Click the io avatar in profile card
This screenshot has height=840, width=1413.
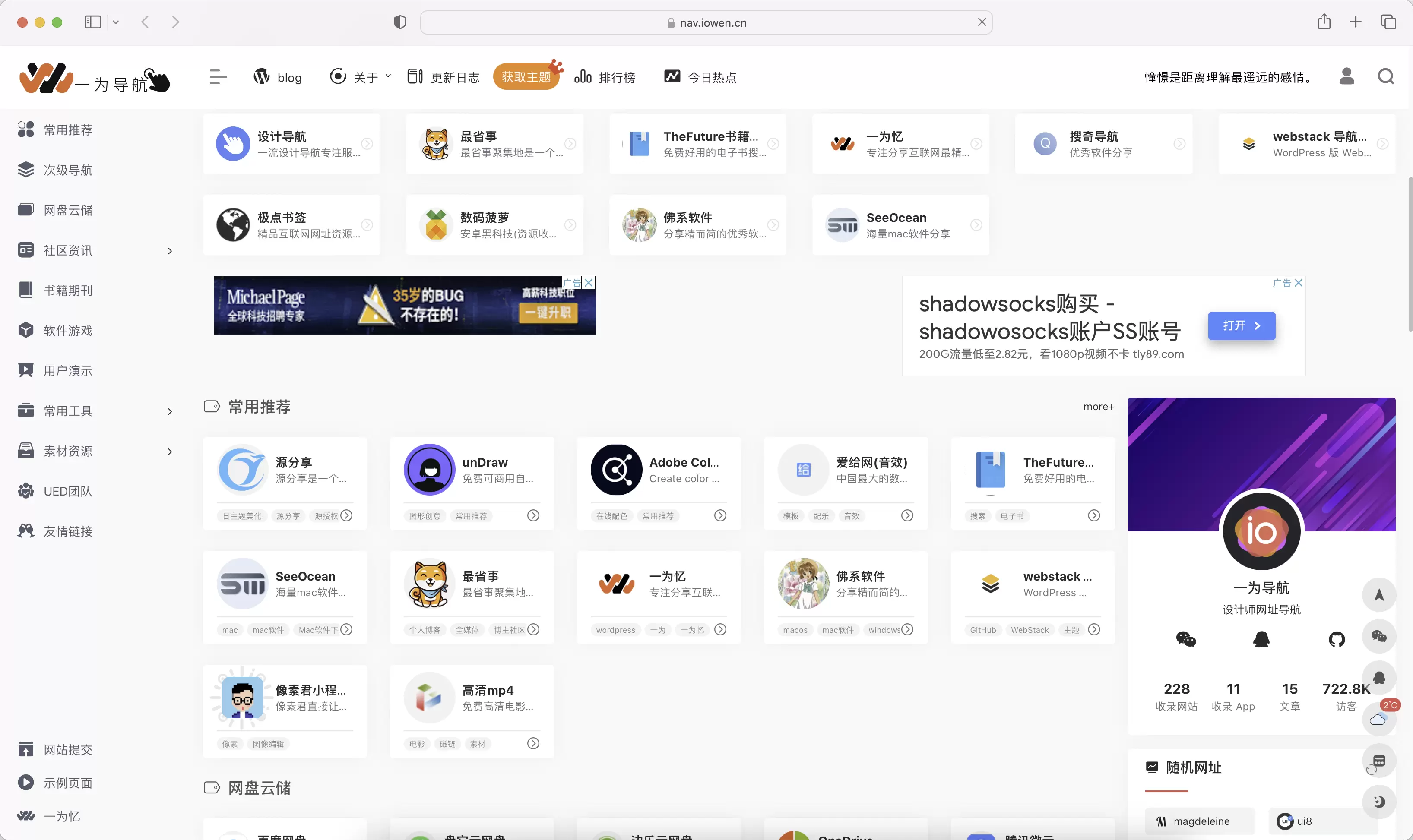click(x=1261, y=531)
